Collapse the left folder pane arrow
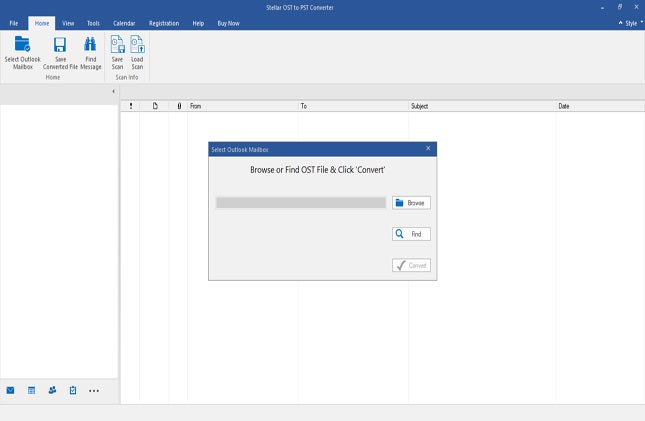The width and height of the screenshot is (645, 421). [x=113, y=91]
